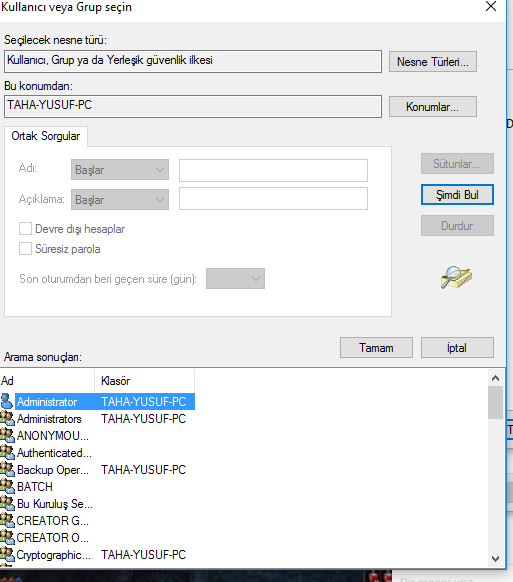The height and width of the screenshot is (582, 513).
Task: Select the Administrator row name
Action: (x=47, y=402)
